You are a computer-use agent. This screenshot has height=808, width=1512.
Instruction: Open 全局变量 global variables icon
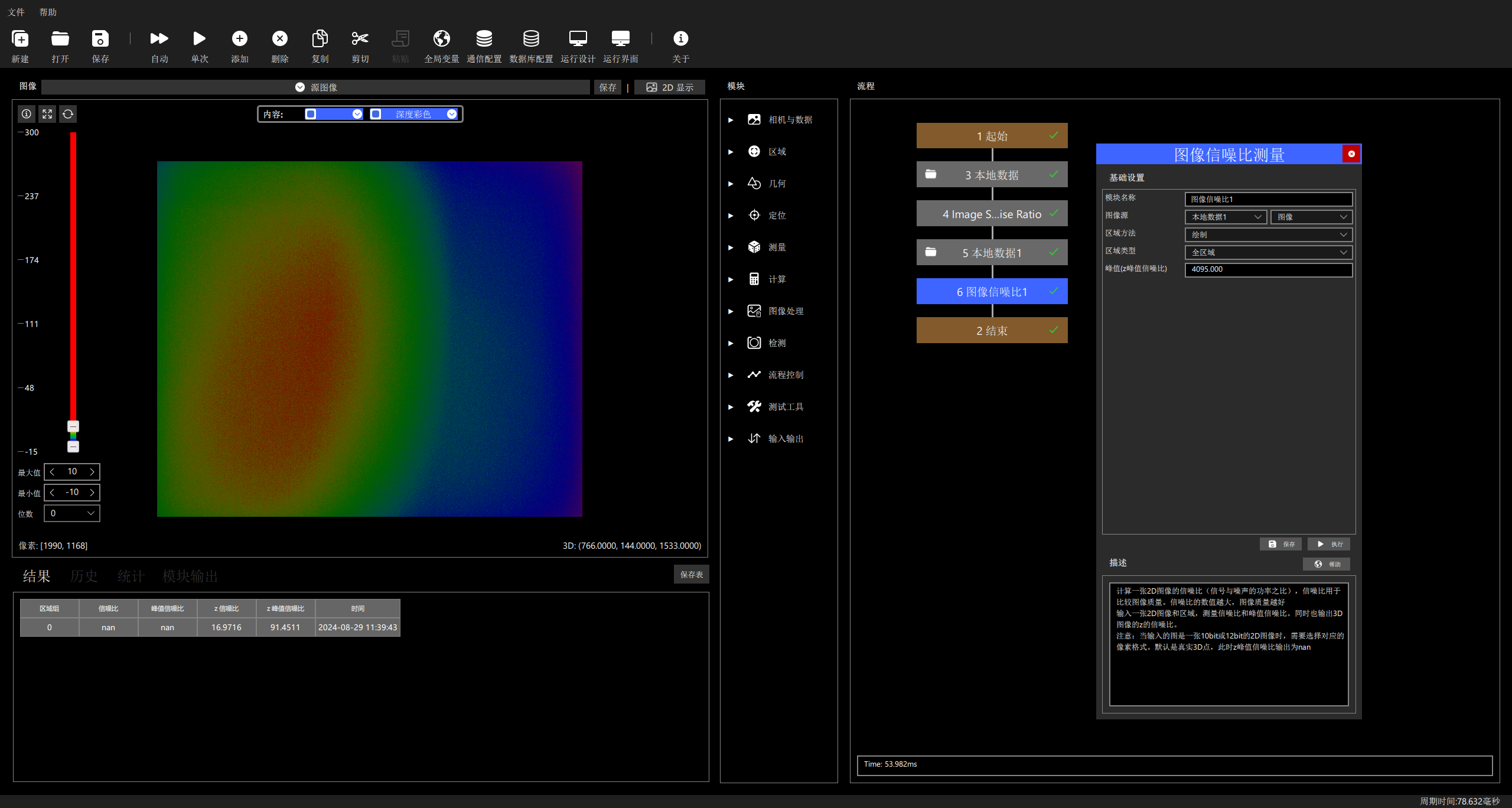(442, 39)
